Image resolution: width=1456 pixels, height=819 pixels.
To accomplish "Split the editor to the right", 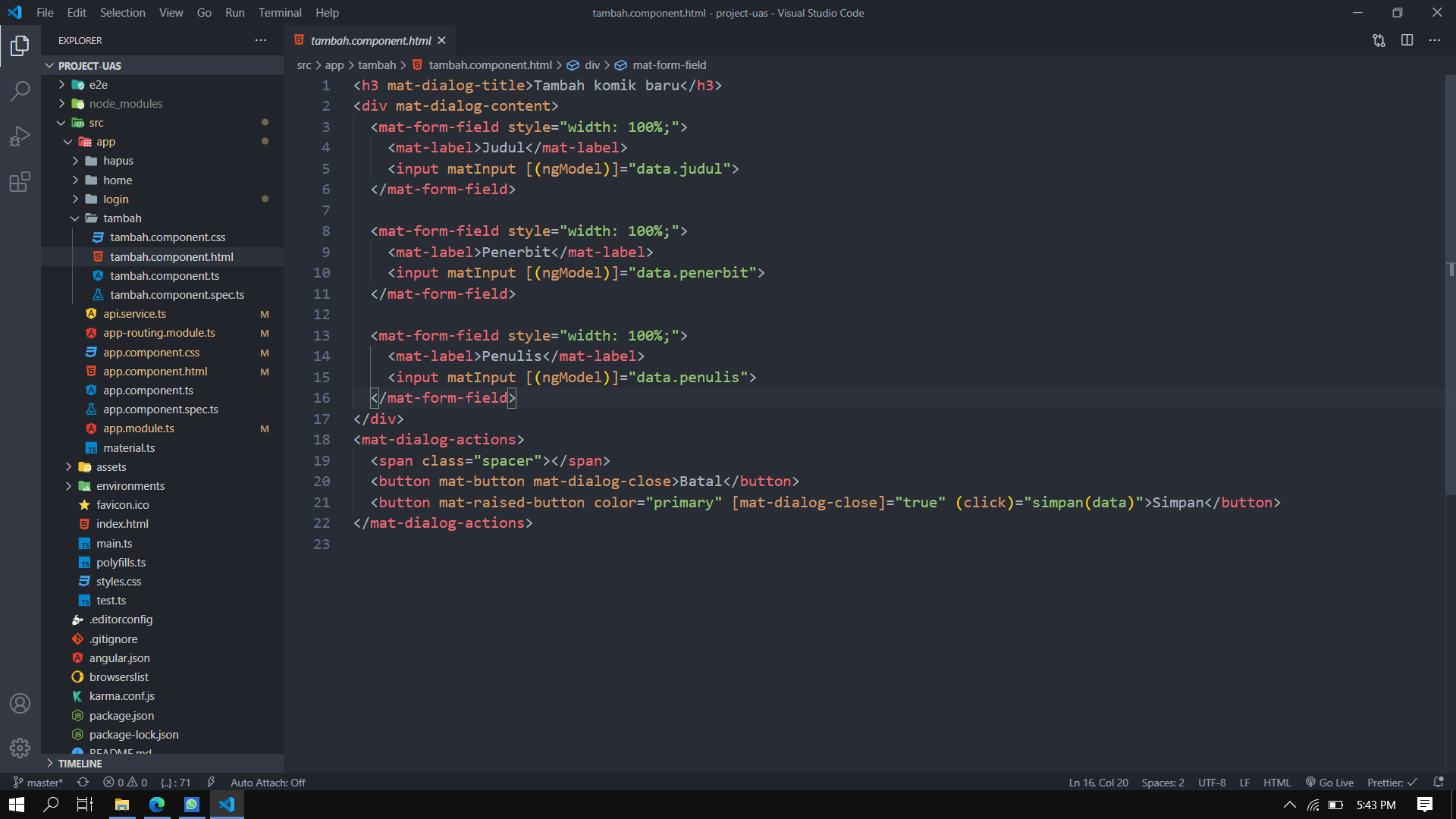I will 1407,40.
